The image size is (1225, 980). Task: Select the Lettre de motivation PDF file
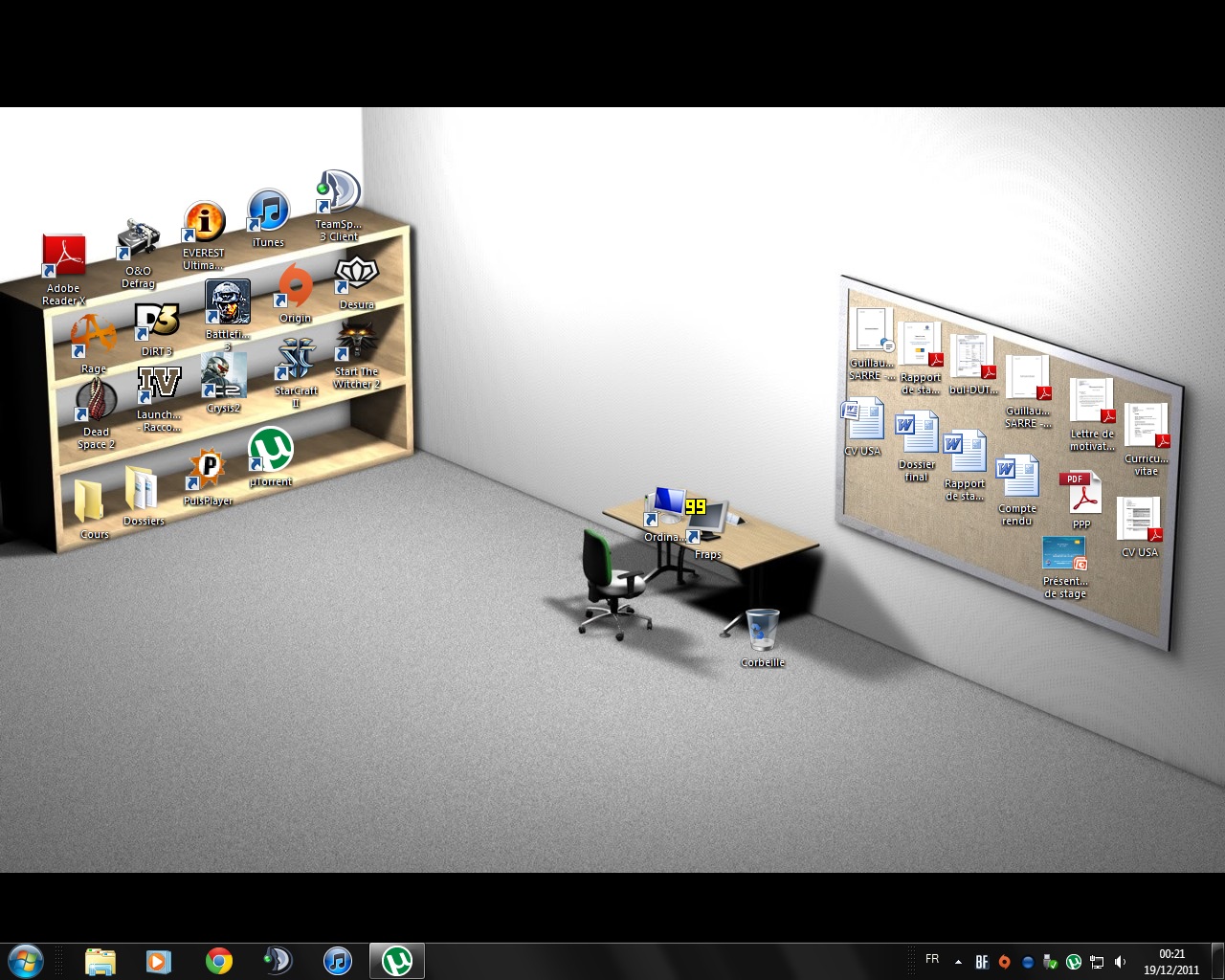pyautogui.click(x=1092, y=401)
